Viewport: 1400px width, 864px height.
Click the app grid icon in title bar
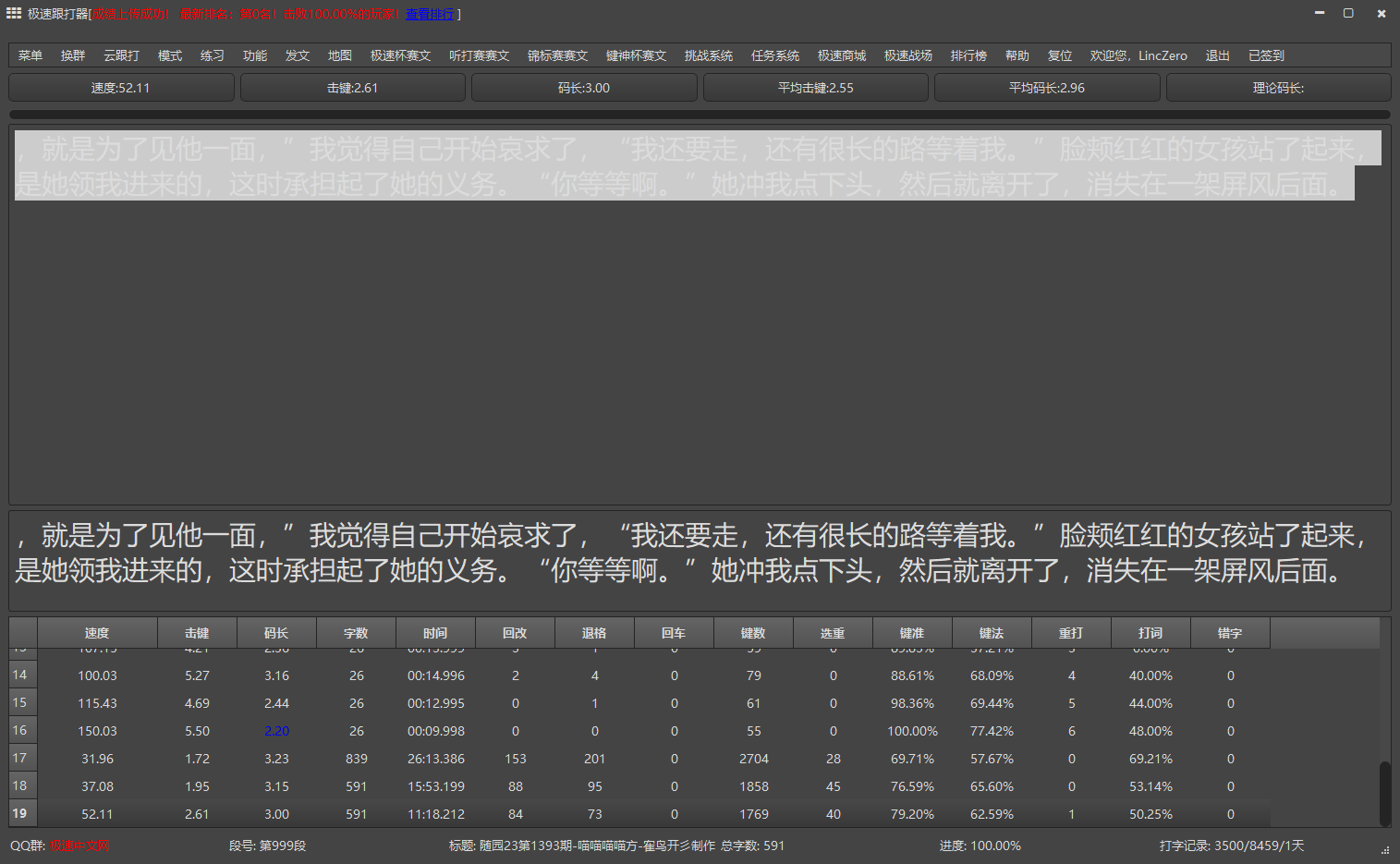14,13
